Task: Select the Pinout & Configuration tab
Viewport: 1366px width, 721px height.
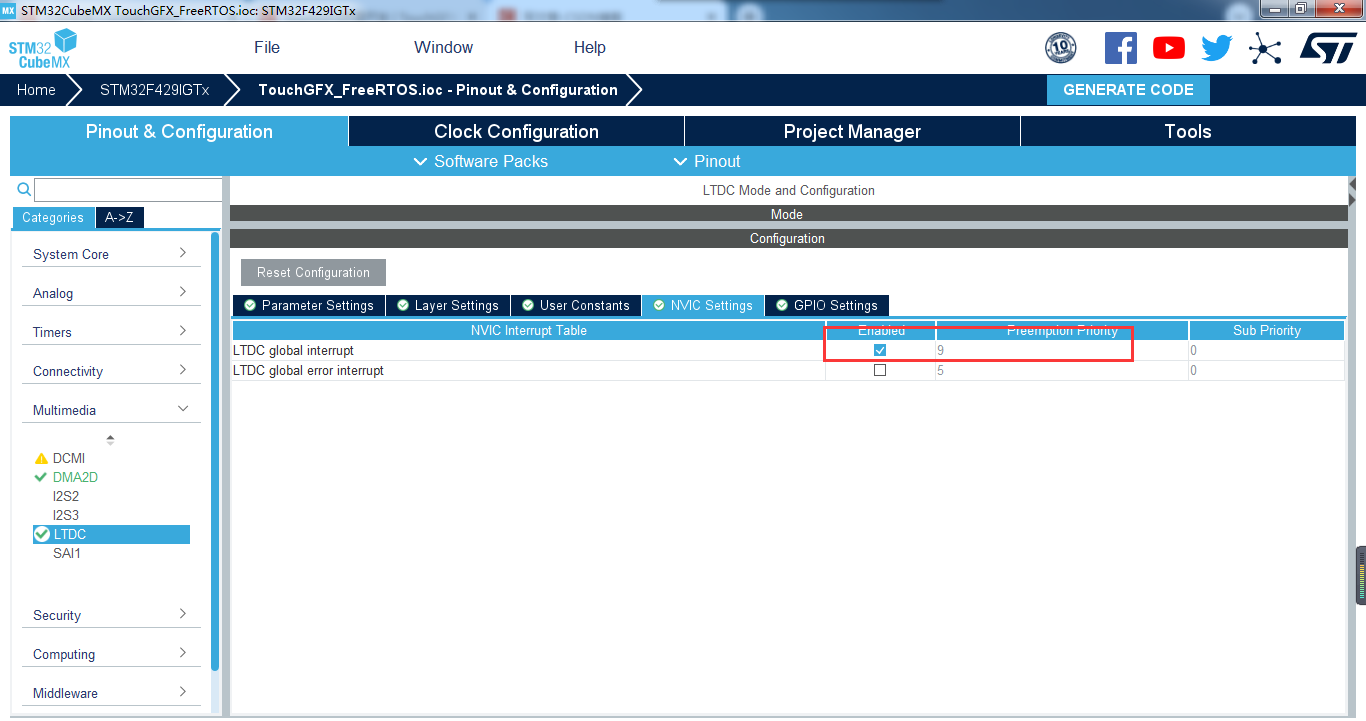Action: point(179,131)
